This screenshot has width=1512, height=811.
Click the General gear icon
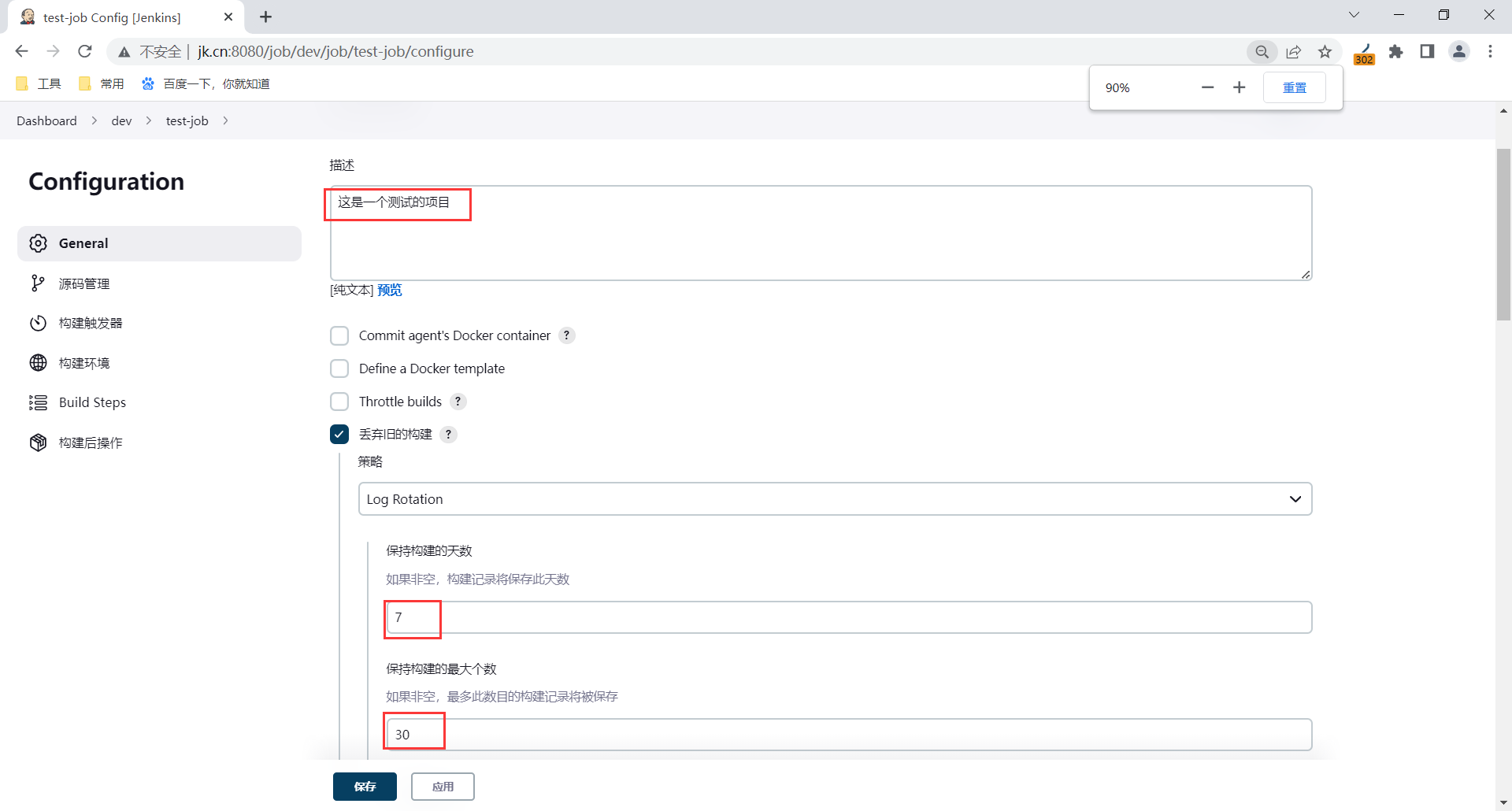(38, 243)
